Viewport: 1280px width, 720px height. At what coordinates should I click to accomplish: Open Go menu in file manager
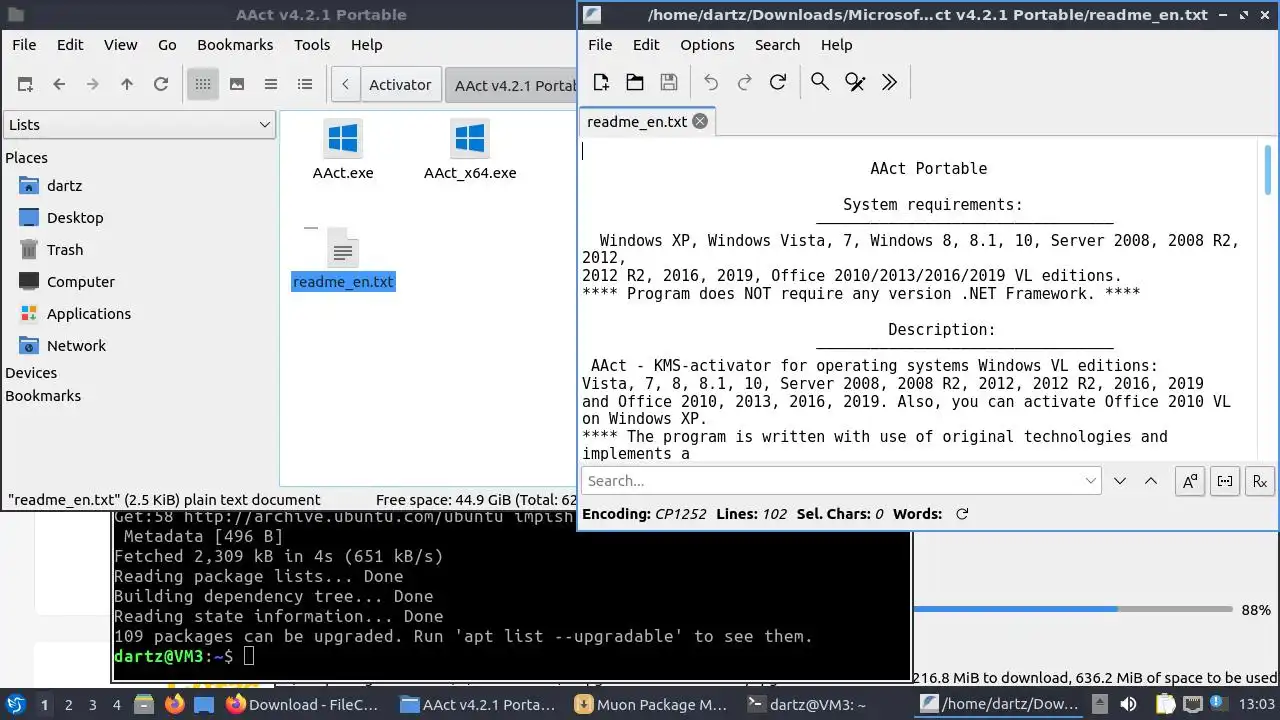tap(167, 45)
